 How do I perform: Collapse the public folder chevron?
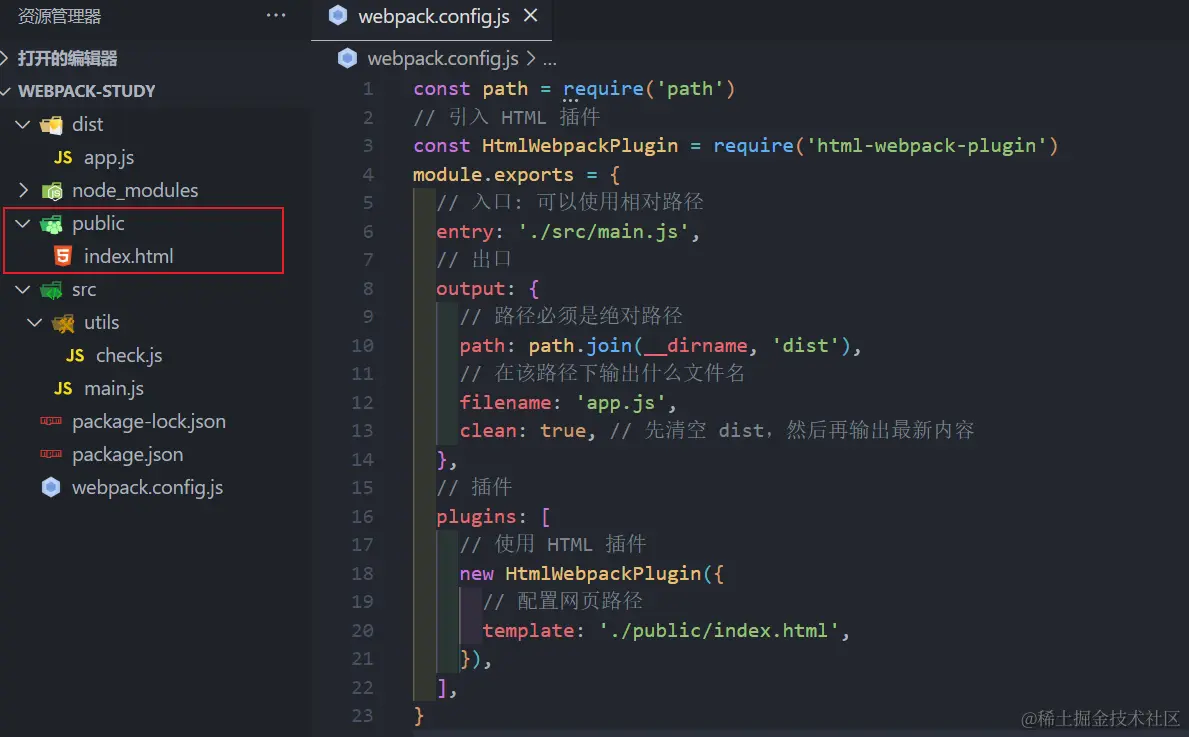pyautogui.click(x=23, y=224)
